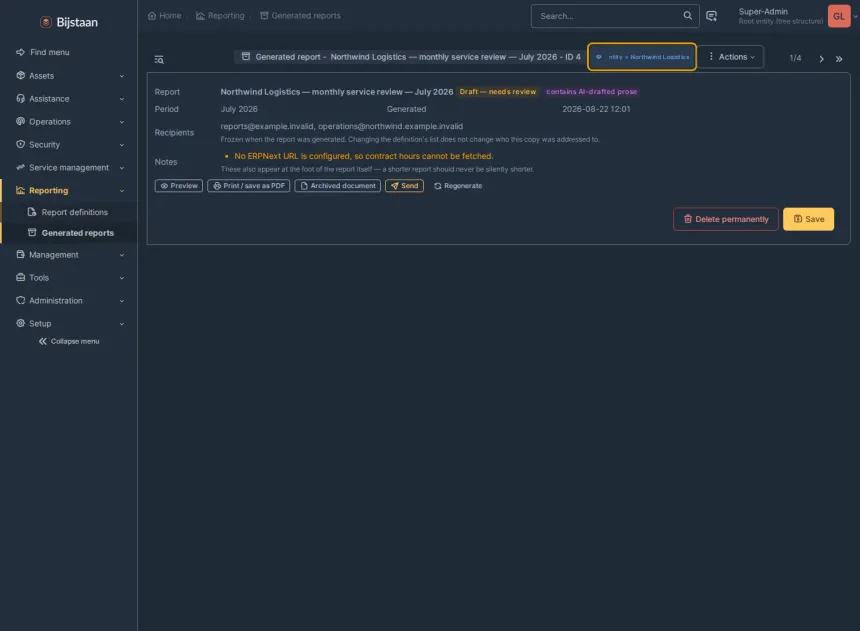Screen dimensions: 860x631
Task: Regenerate the report
Action: (x=458, y=186)
